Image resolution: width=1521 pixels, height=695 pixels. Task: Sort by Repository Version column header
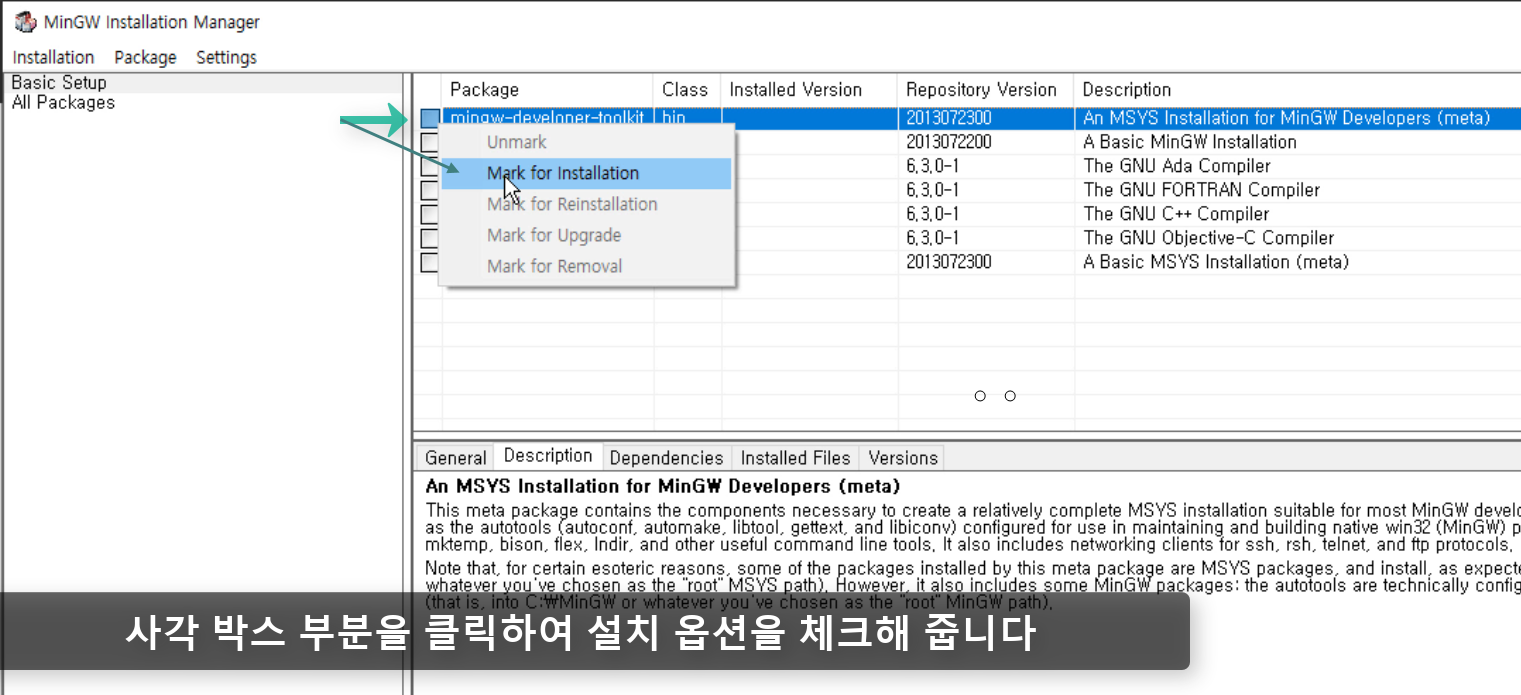[x=985, y=89]
